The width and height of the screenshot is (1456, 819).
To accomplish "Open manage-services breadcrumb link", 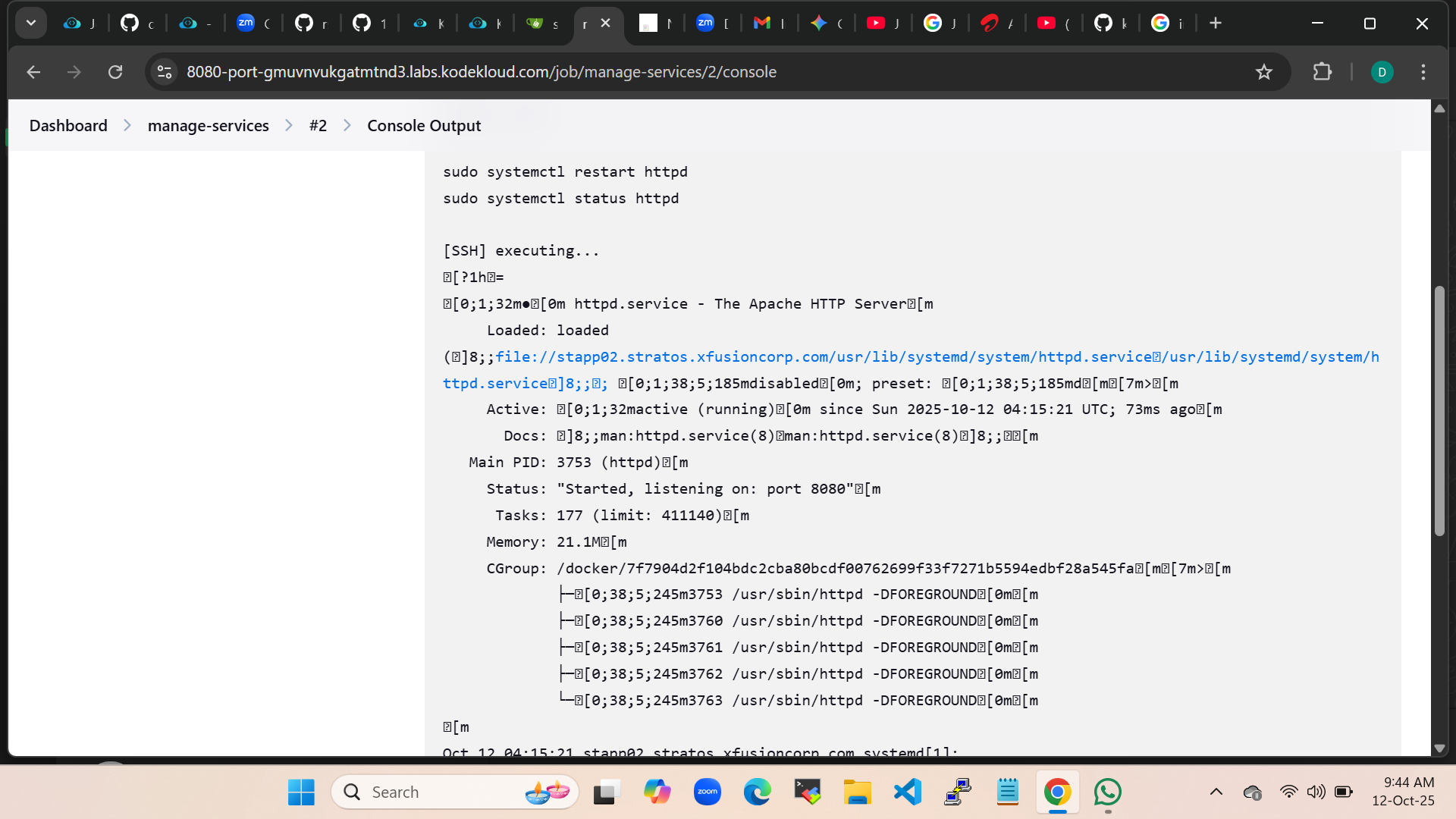I will (x=208, y=125).
